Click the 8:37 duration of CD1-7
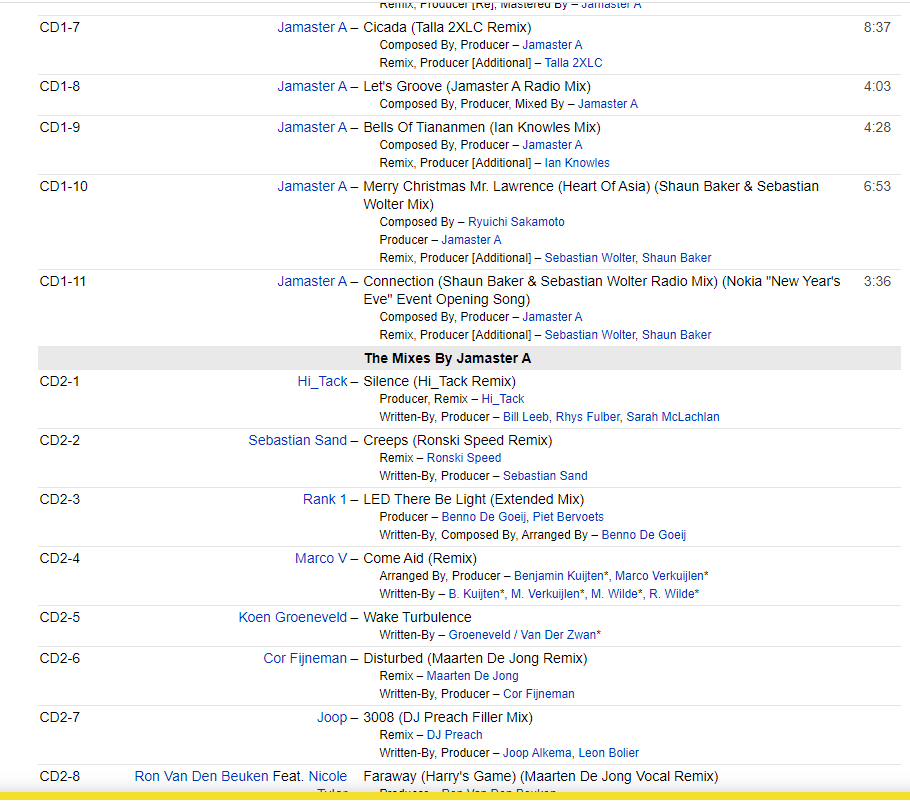 coord(877,27)
